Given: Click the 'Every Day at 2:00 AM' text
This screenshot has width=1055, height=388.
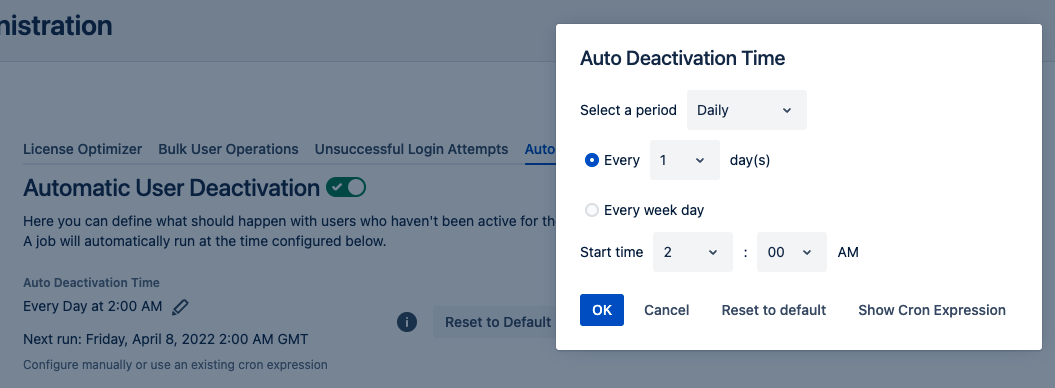Looking at the screenshot, I should (x=93, y=307).
